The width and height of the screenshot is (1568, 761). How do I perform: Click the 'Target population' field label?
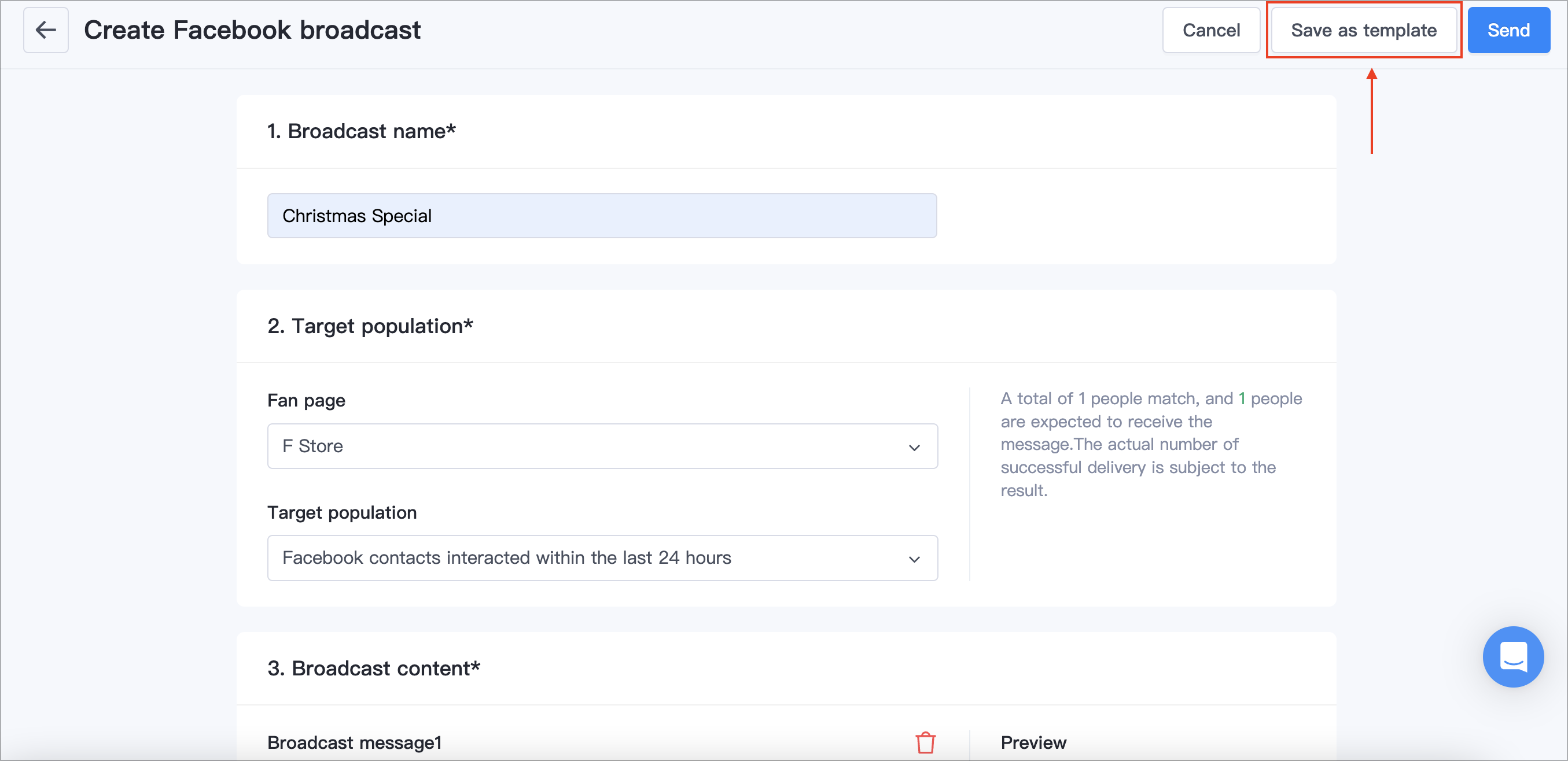click(x=342, y=512)
